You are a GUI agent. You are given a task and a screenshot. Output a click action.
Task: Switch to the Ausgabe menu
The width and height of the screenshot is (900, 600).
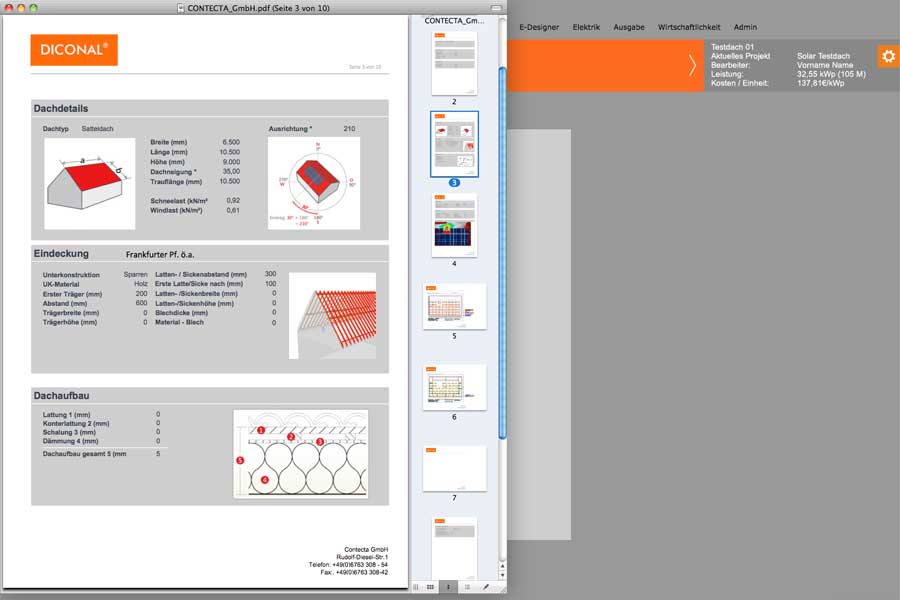point(629,27)
